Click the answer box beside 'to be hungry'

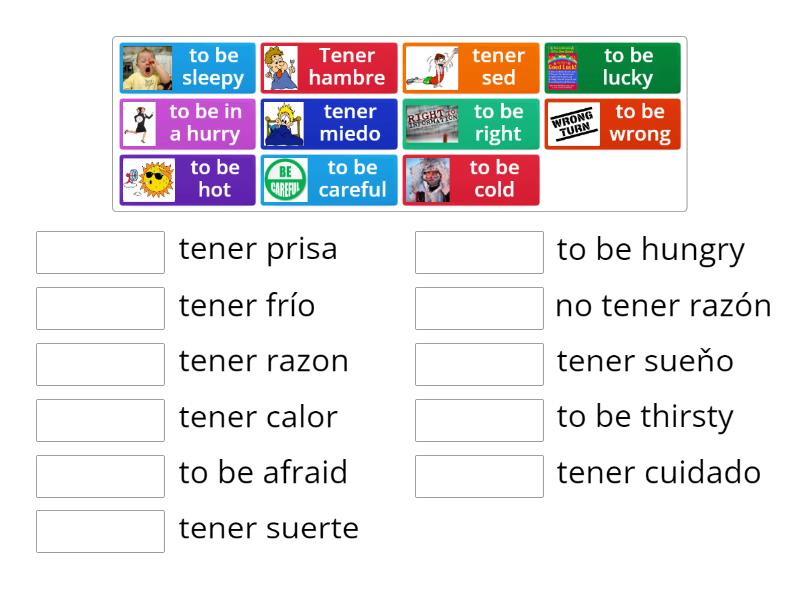[479, 253]
